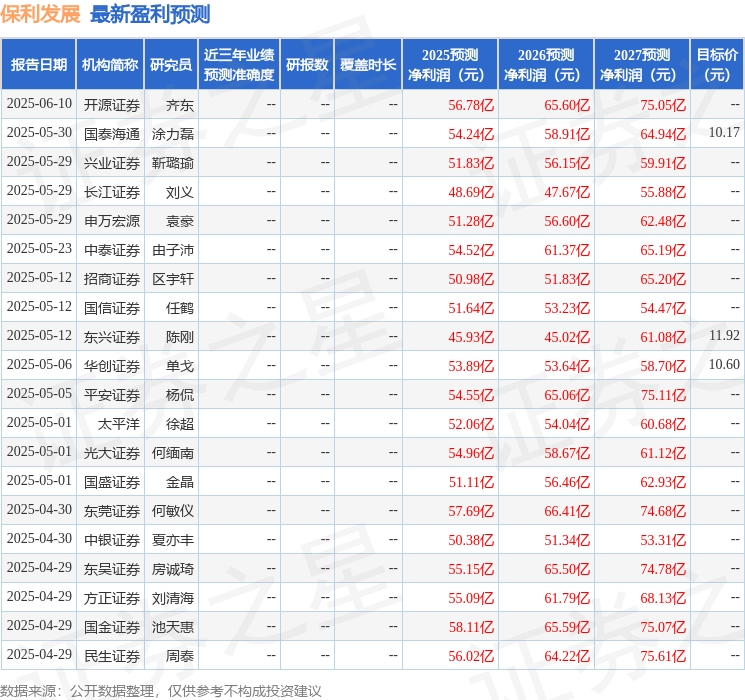The image size is (745, 700).
Task: Click the 最新盈利预测 title text
Action: coord(150,14)
